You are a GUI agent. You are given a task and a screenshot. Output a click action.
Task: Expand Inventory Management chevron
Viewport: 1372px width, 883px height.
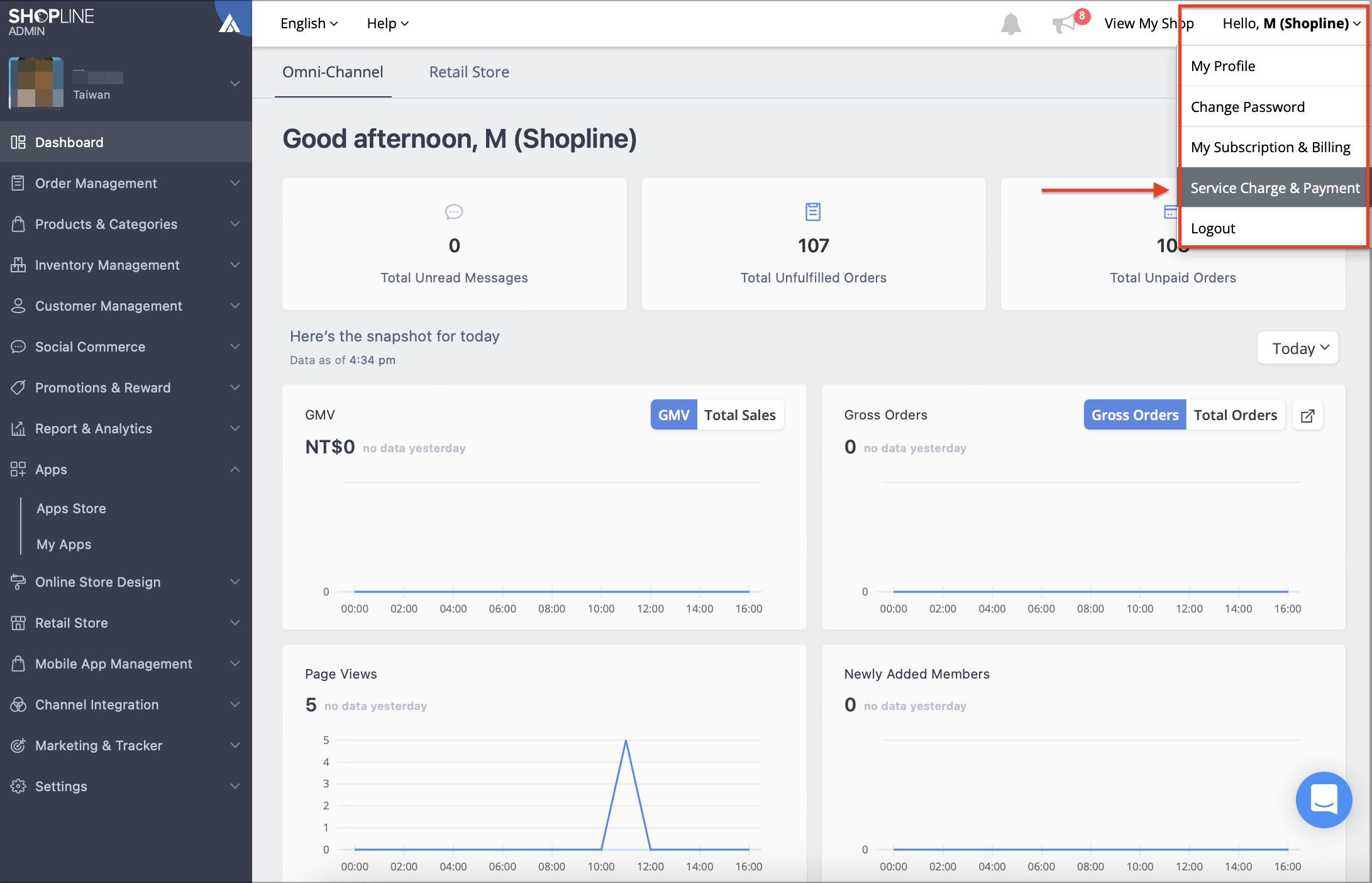tap(235, 265)
